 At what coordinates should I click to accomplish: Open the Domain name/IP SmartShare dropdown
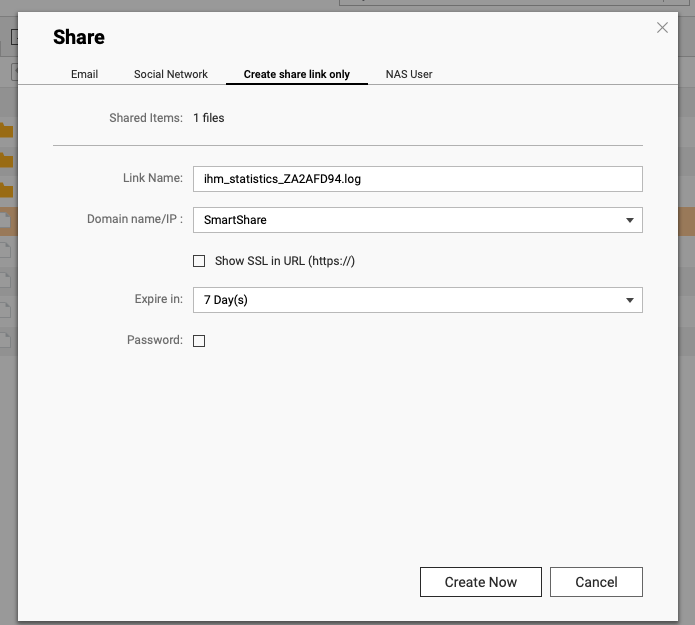(x=410, y=220)
